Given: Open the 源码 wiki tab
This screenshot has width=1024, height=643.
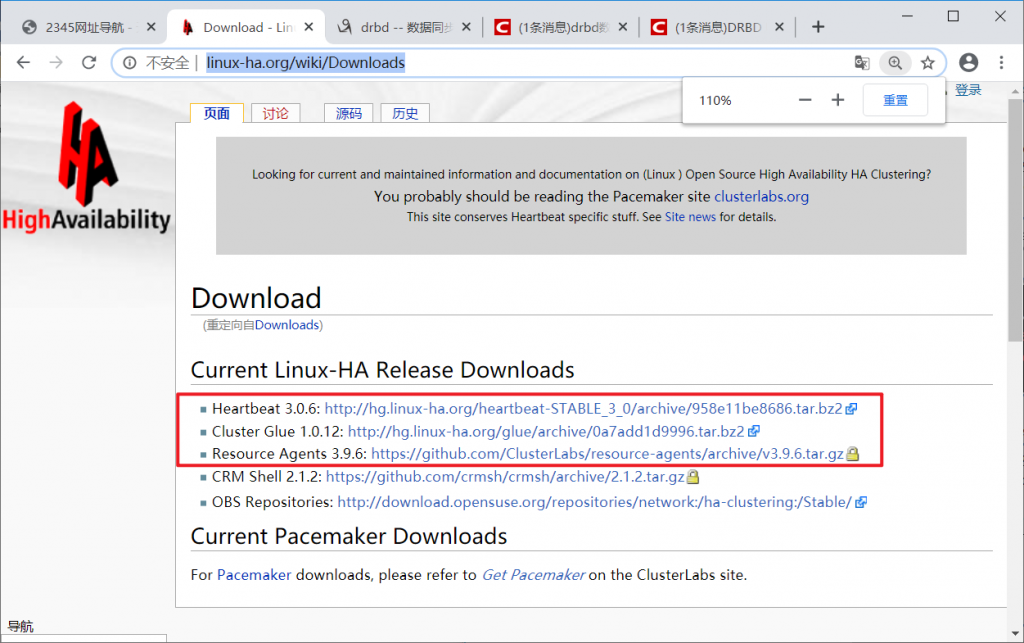Looking at the screenshot, I should pos(348,113).
